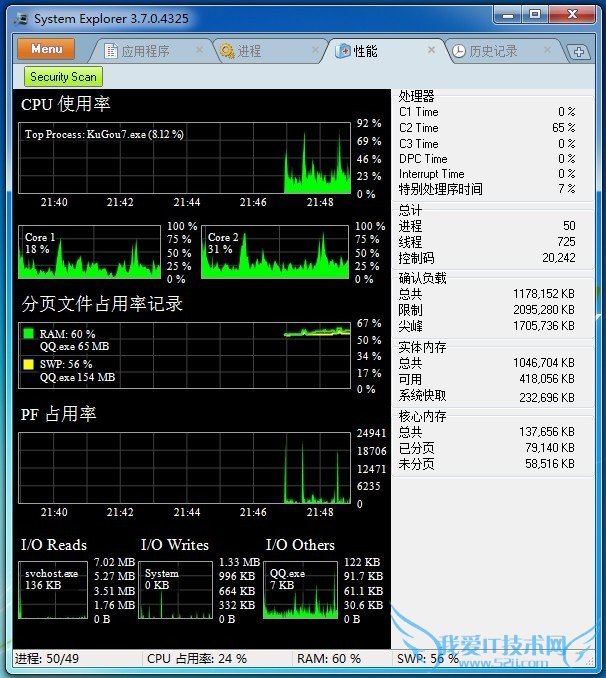Click the Core 1 usage graph

tap(90, 252)
